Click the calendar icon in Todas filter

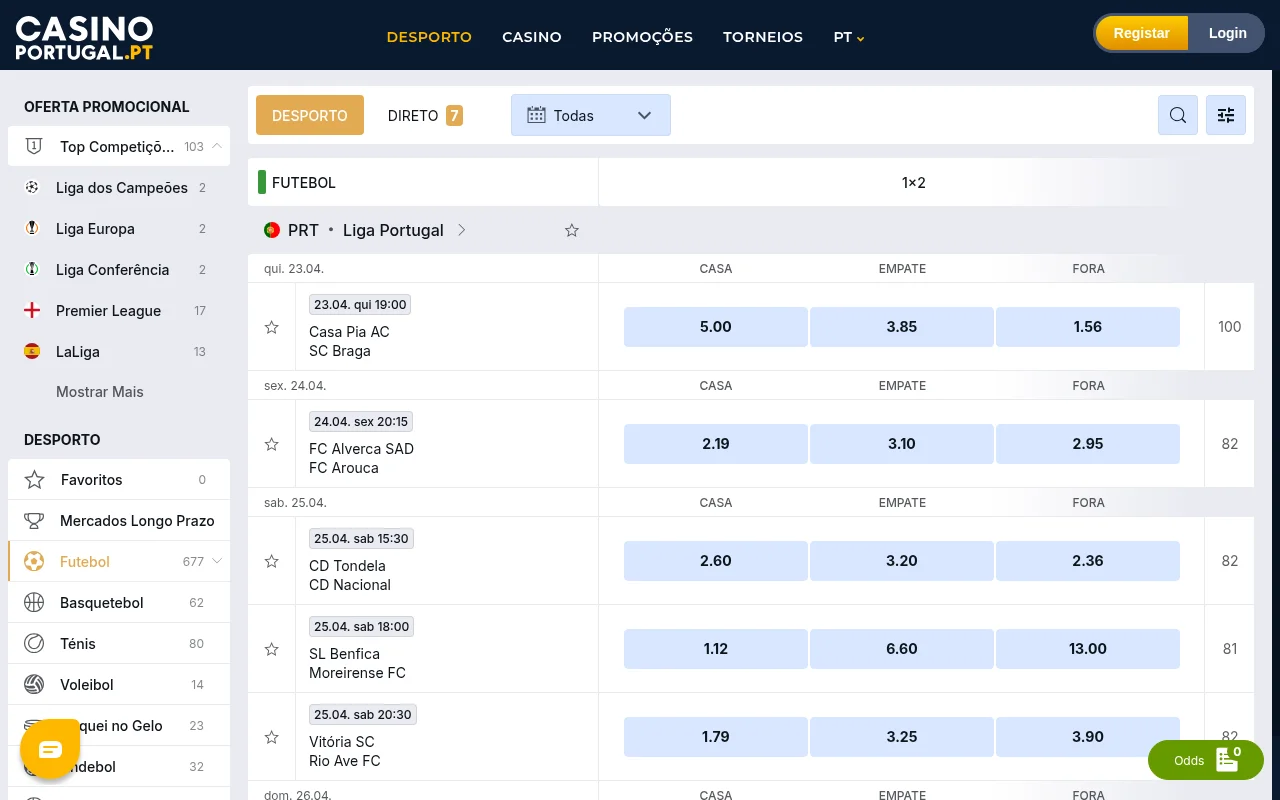coord(536,115)
